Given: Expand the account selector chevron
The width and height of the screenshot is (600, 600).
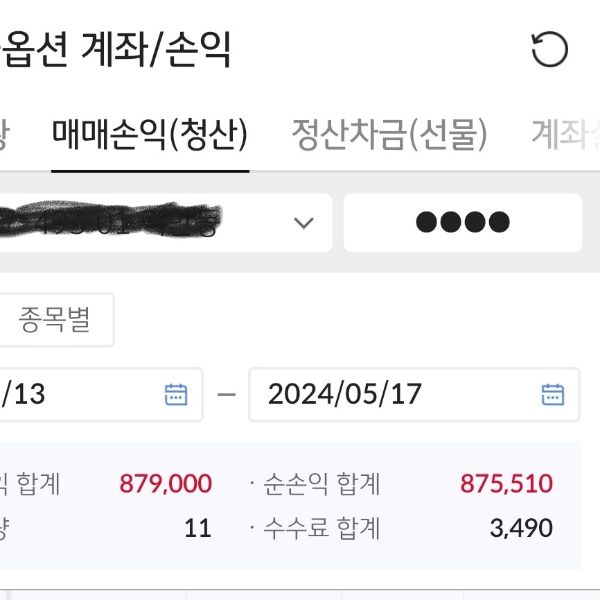Looking at the screenshot, I should [304, 222].
